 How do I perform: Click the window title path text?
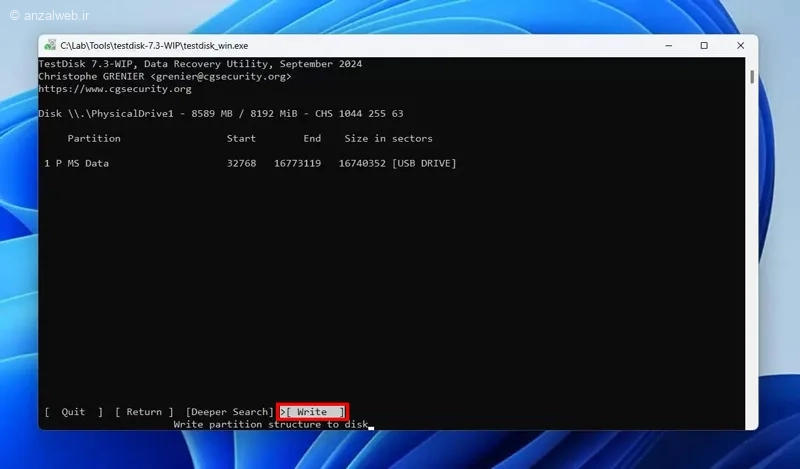pyautogui.click(x=154, y=45)
